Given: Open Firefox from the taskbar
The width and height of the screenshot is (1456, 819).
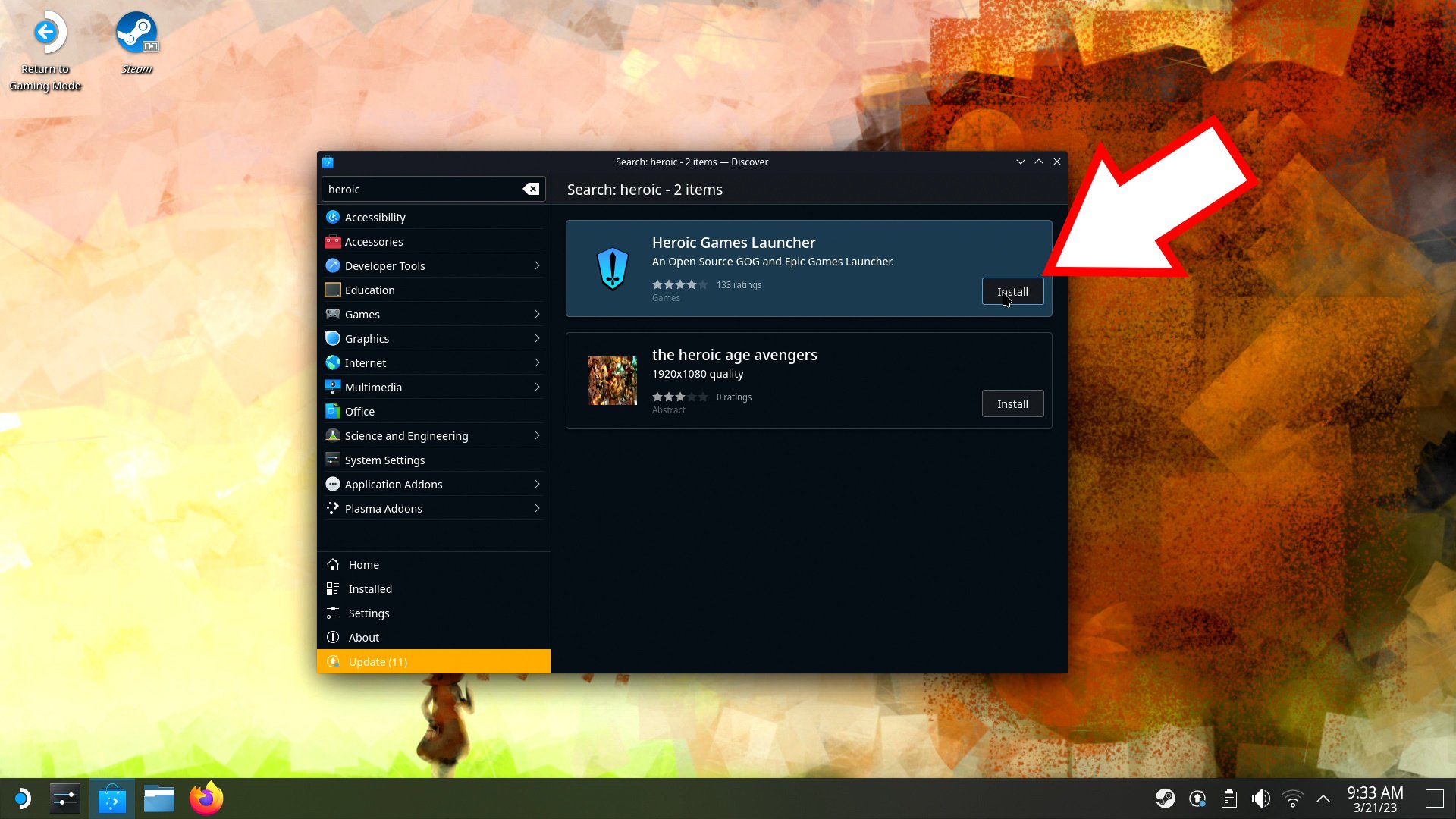Looking at the screenshot, I should (206, 799).
